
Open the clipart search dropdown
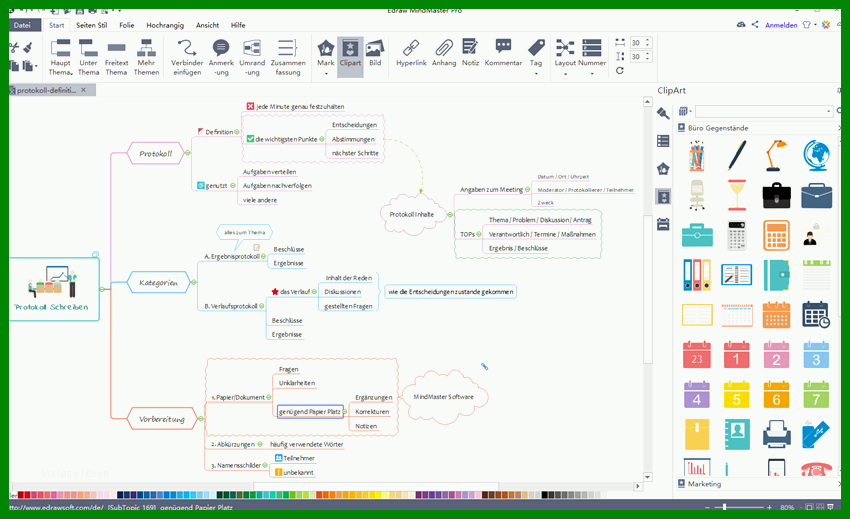click(829, 112)
